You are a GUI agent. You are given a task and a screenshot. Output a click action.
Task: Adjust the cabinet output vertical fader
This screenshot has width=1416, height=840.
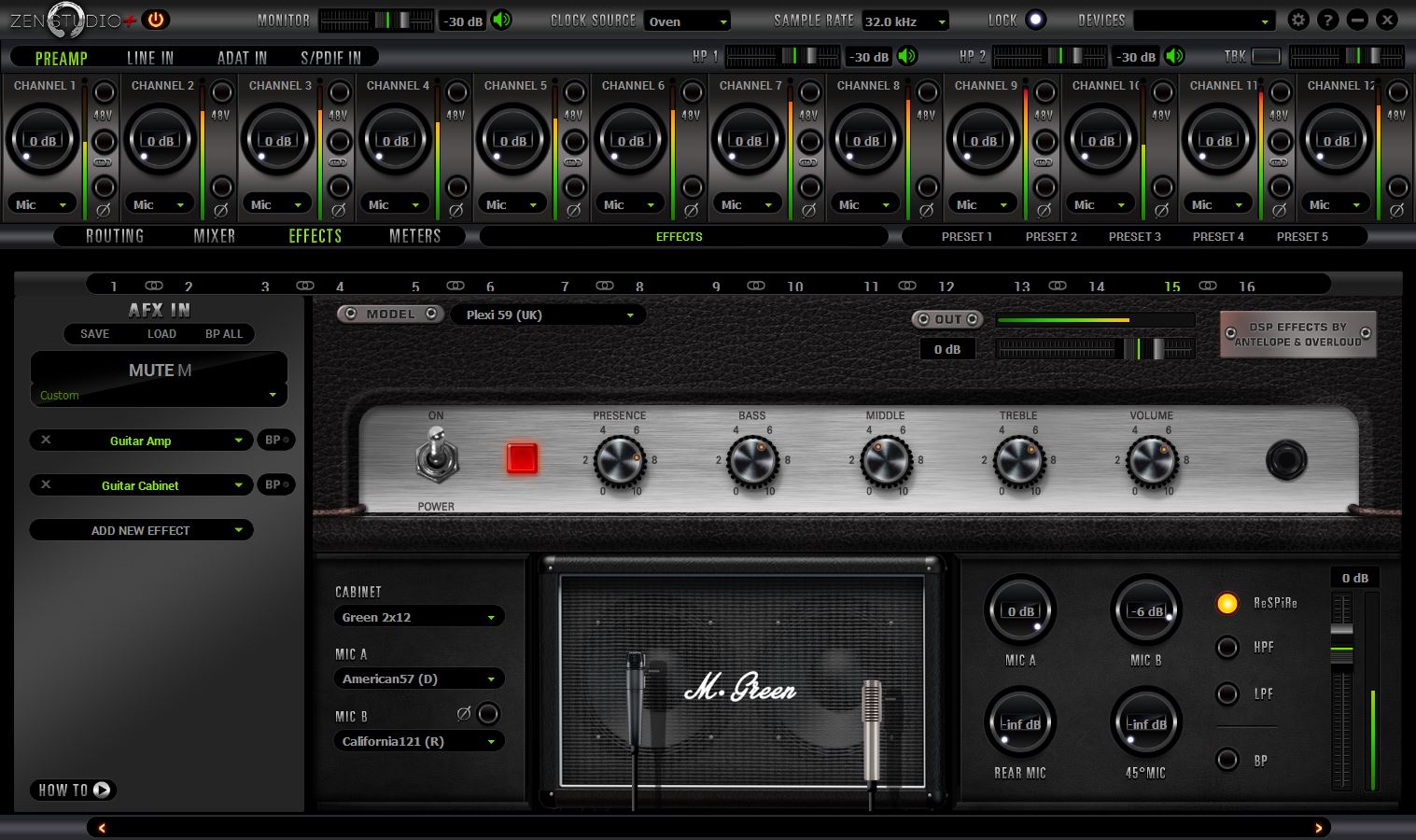(1341, 691)
